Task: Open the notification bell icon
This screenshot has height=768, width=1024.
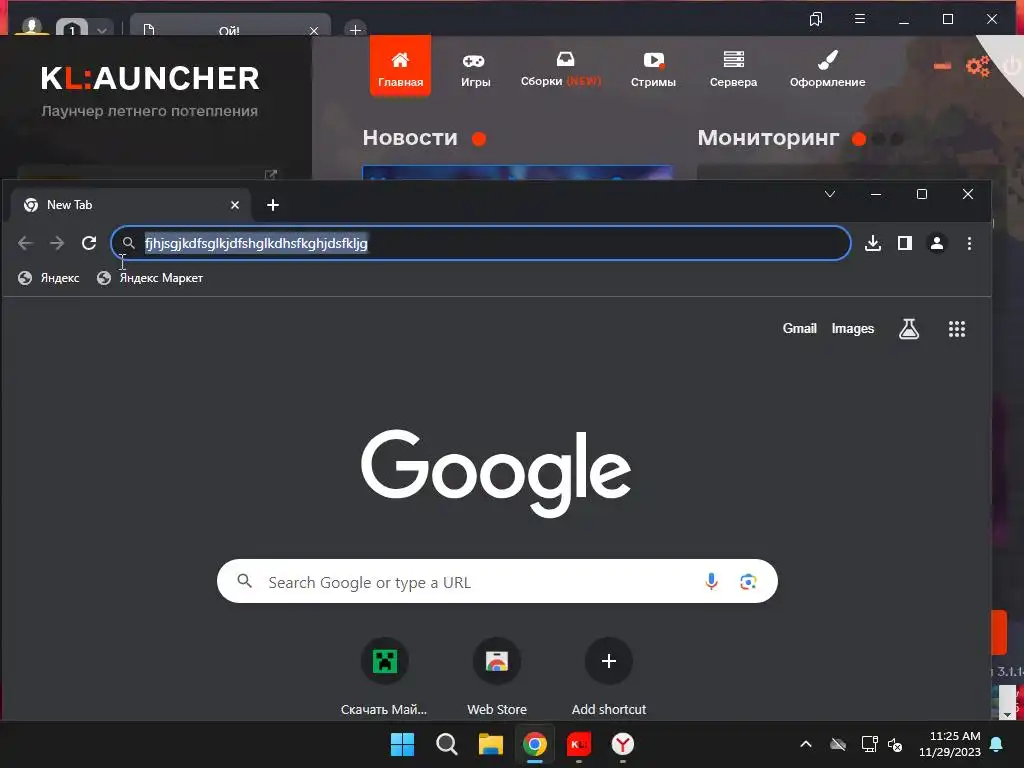Action: point(997,744)
